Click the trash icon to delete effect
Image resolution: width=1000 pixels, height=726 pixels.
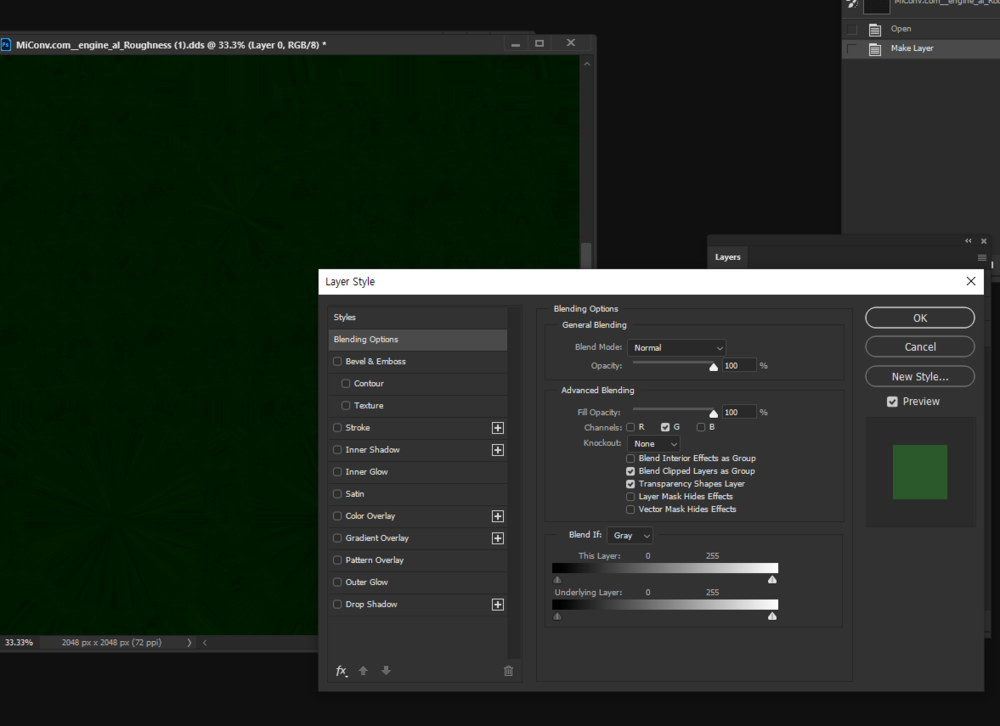(508, 671)
